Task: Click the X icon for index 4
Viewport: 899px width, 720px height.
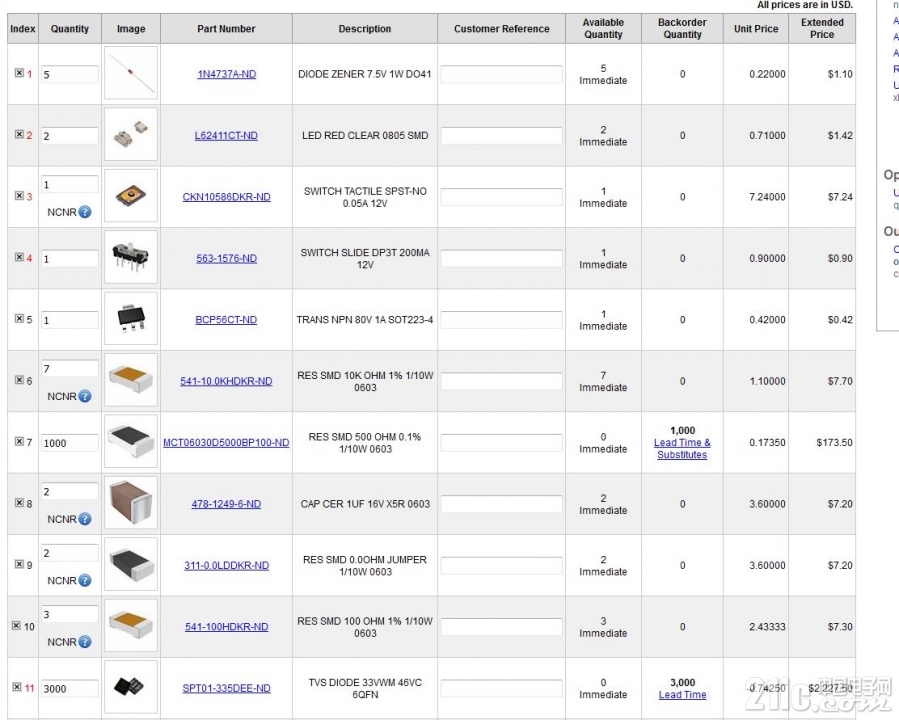Action: click(19, 257)
